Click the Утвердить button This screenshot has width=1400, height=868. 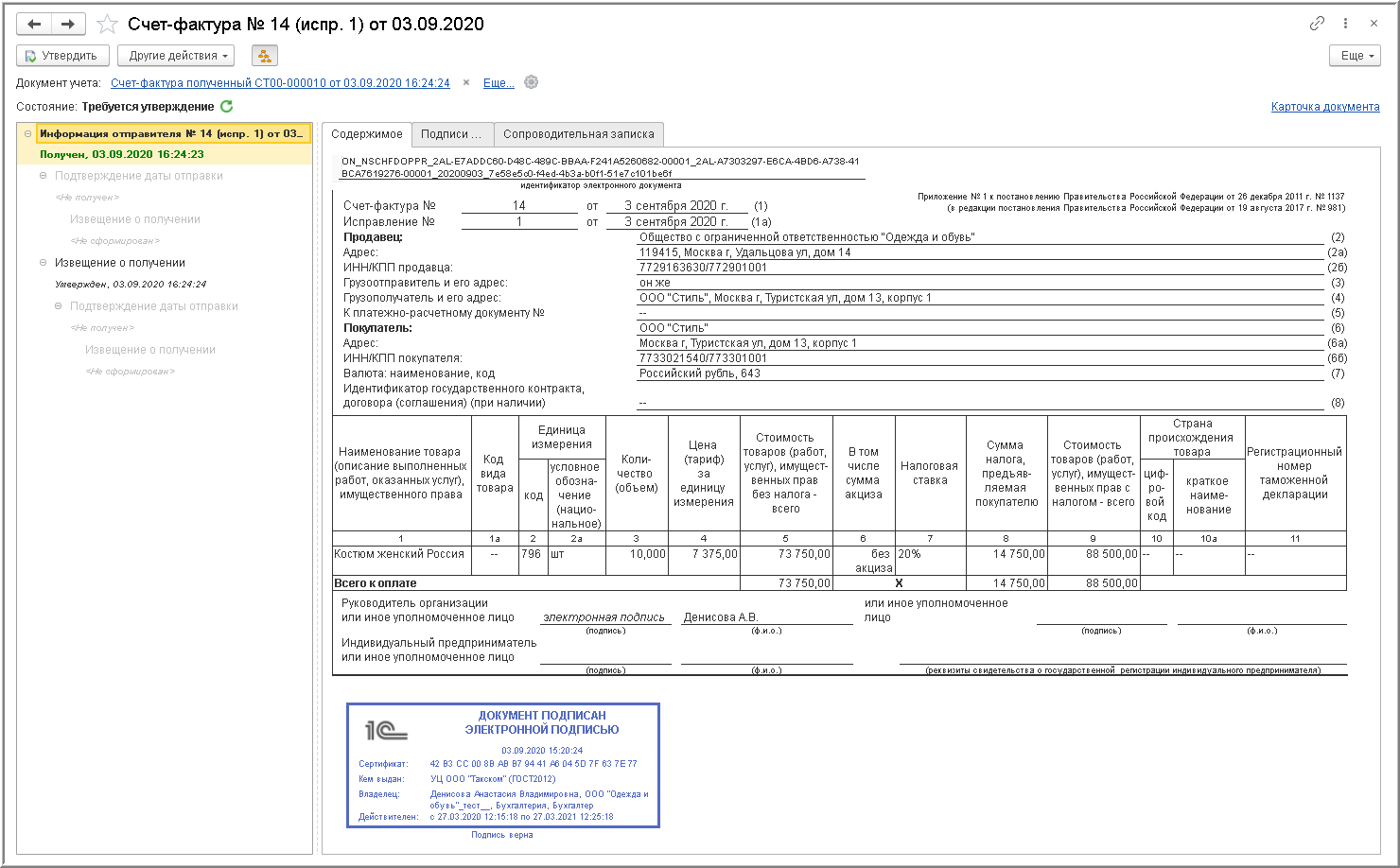pyautogui.click(x=62, y=56)
